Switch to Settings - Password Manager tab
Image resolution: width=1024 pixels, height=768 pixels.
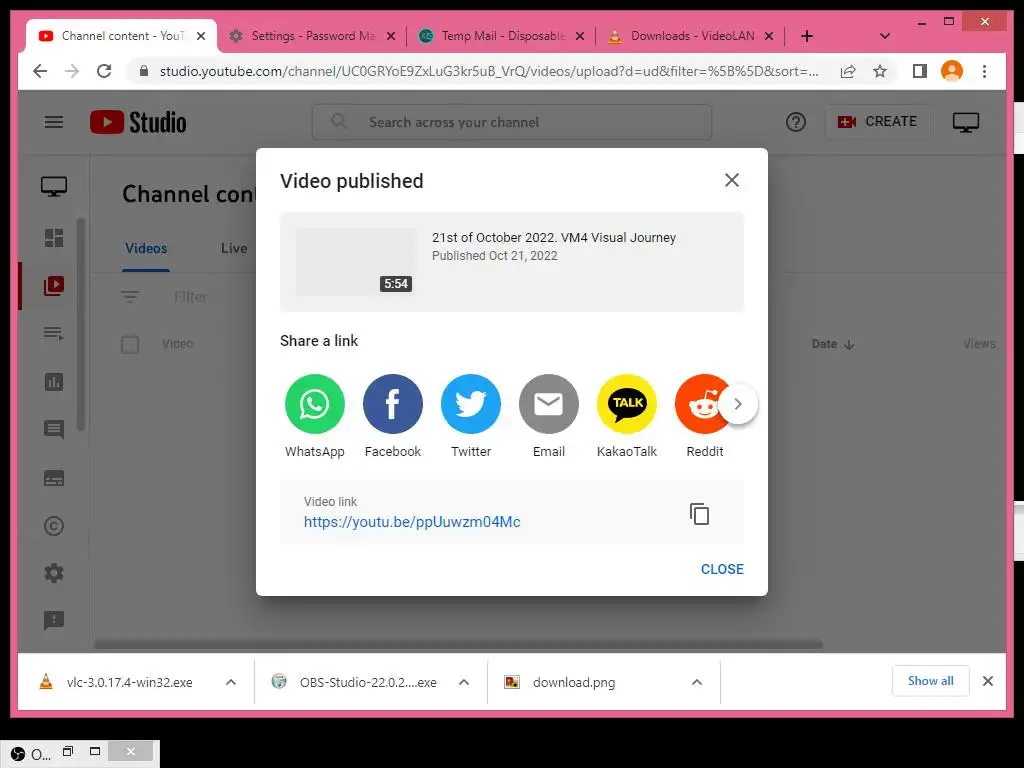tap(313, 36)
